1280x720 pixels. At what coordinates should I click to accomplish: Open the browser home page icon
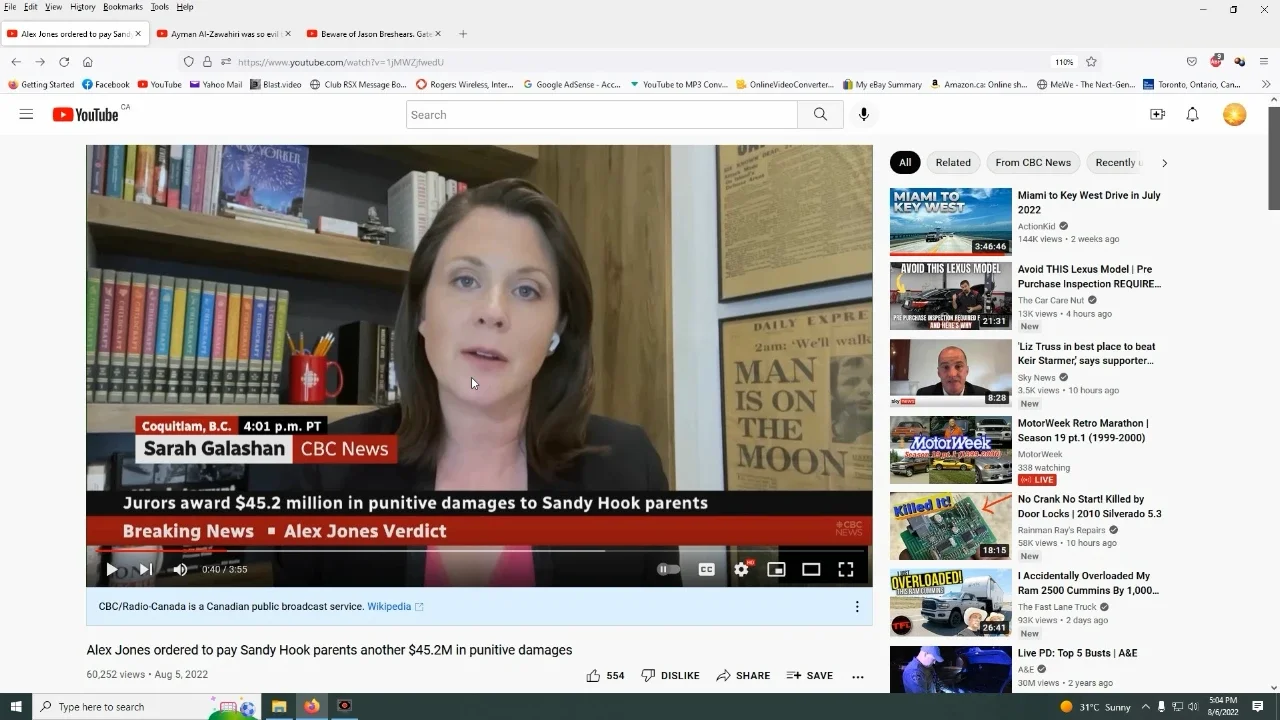point(88,62)
